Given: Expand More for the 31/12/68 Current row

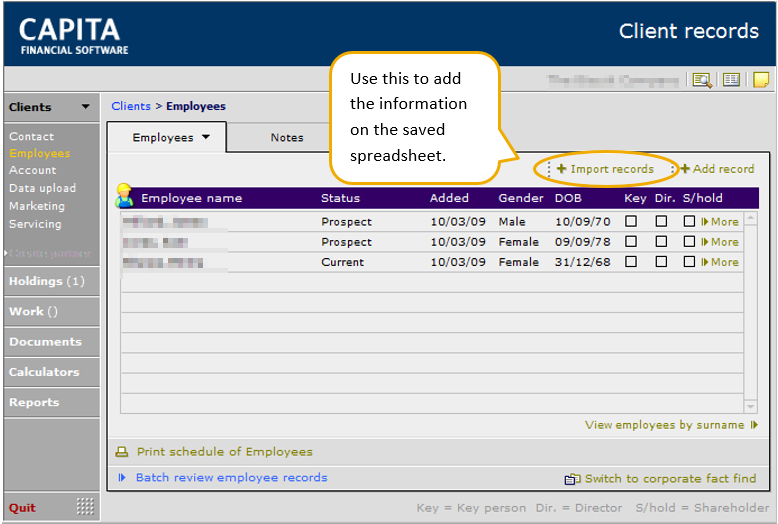Looking at the screenshot, I should [x=720, y=262].
